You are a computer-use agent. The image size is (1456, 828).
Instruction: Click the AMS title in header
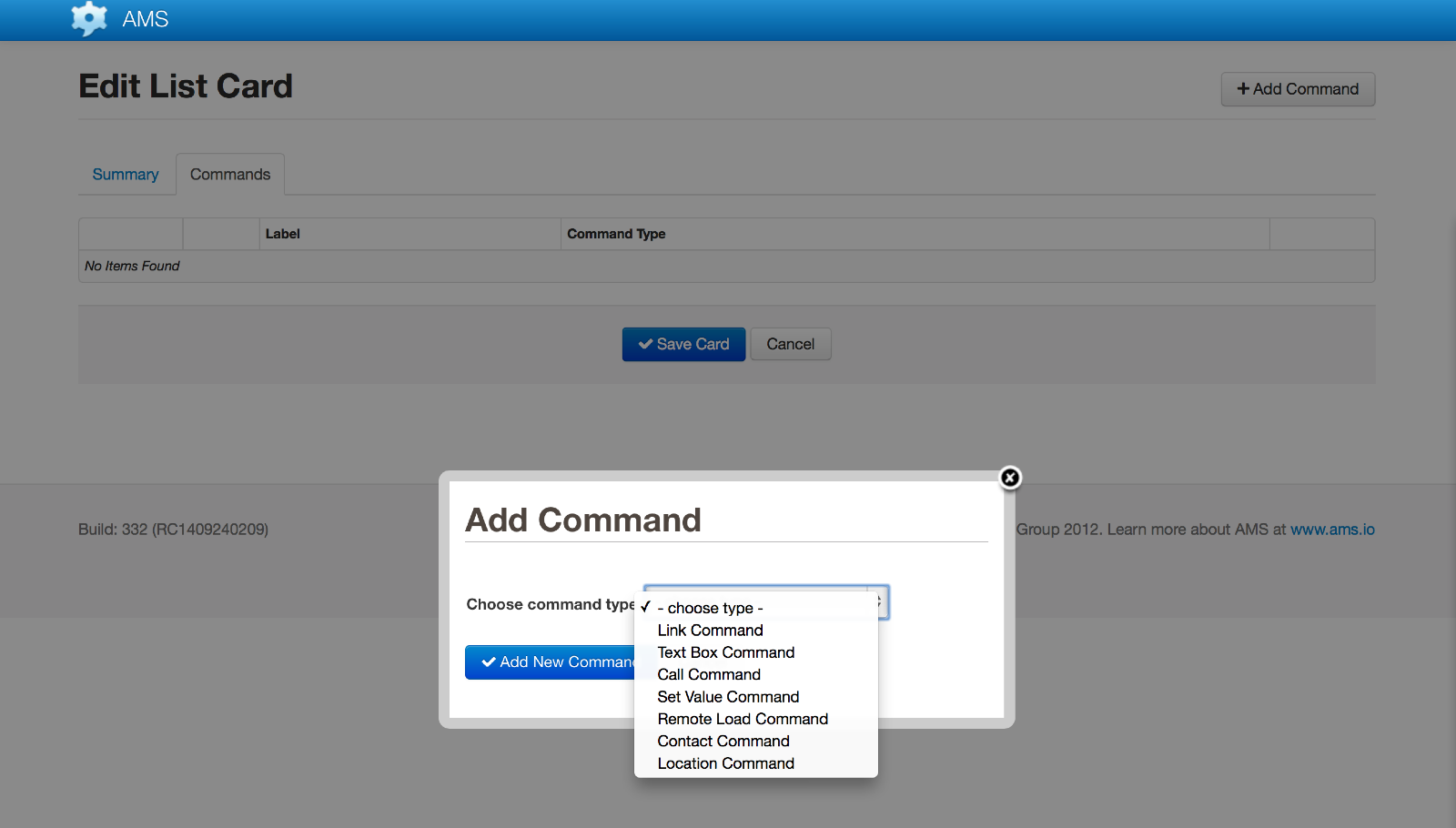pos(146,19)
